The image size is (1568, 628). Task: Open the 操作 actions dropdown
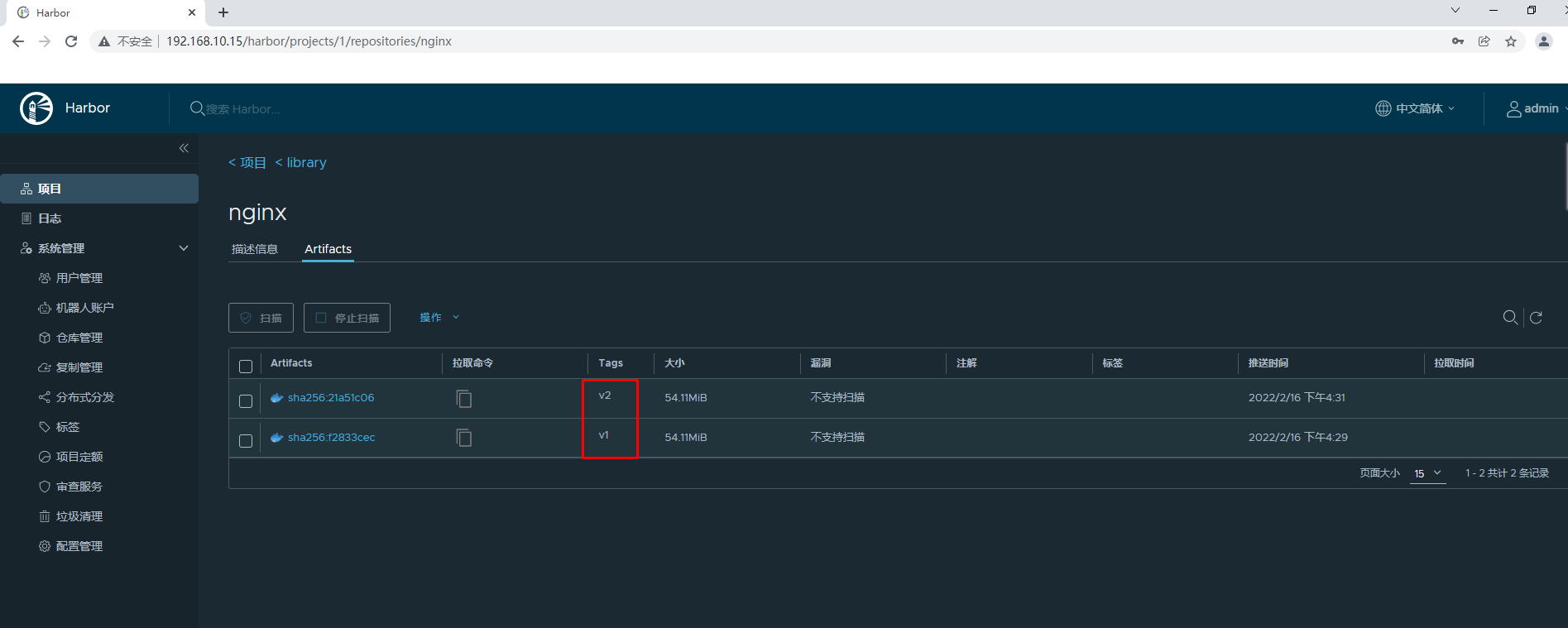[439, 318]
